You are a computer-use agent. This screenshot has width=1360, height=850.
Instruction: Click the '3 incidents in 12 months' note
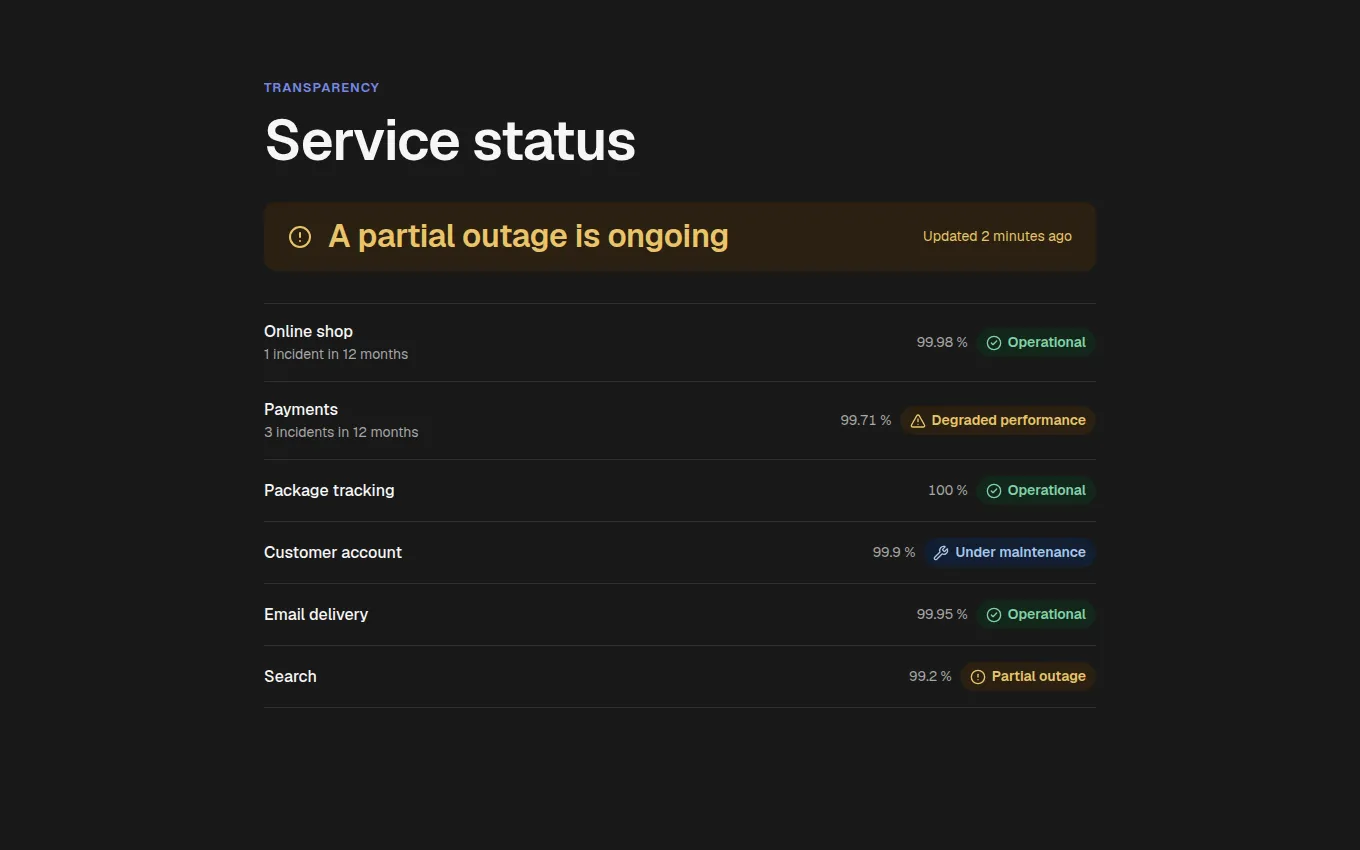pos(341,432)
